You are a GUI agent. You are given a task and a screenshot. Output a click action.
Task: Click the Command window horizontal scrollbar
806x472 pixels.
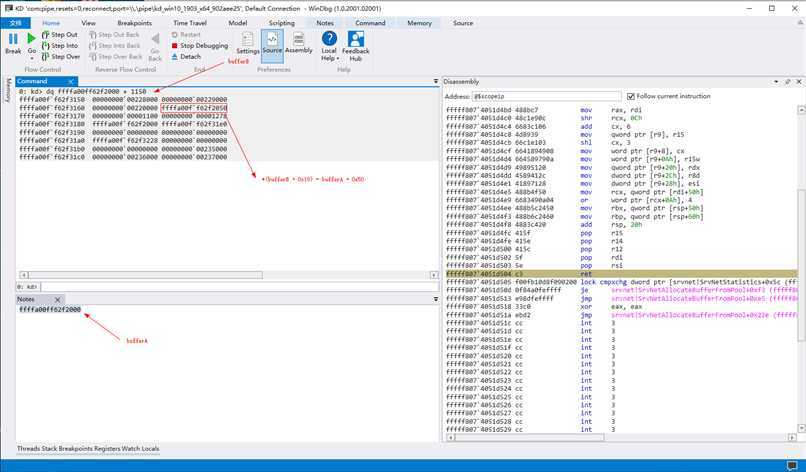click(228, 275)
